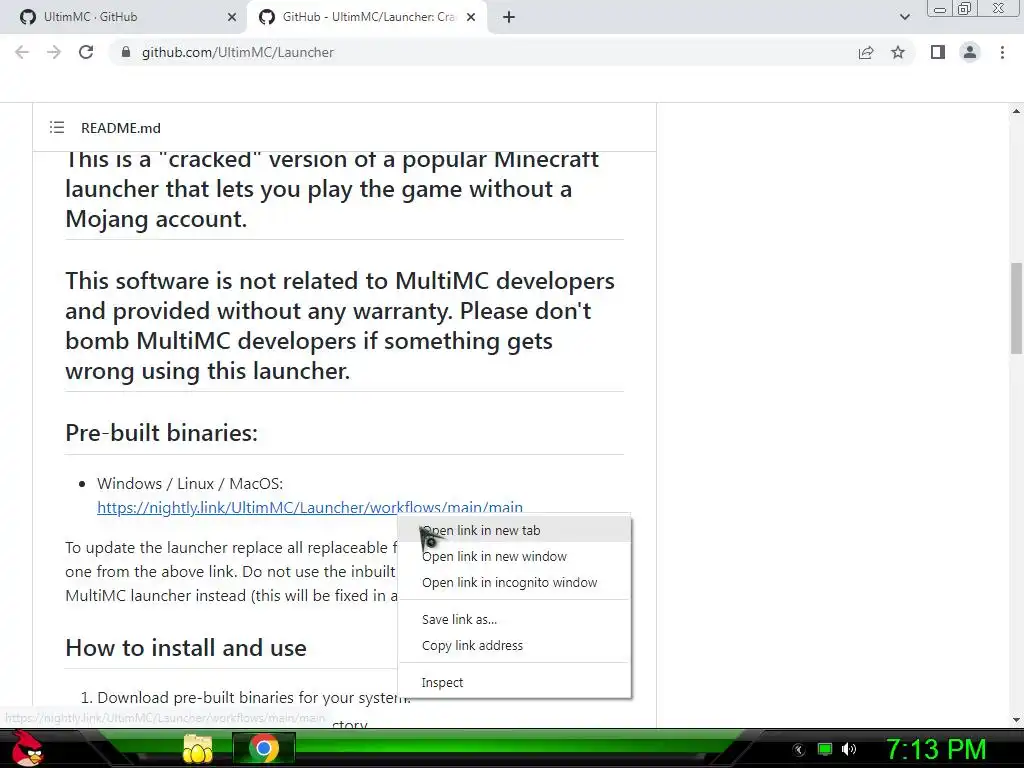Choose Open link in new tab

515,530
